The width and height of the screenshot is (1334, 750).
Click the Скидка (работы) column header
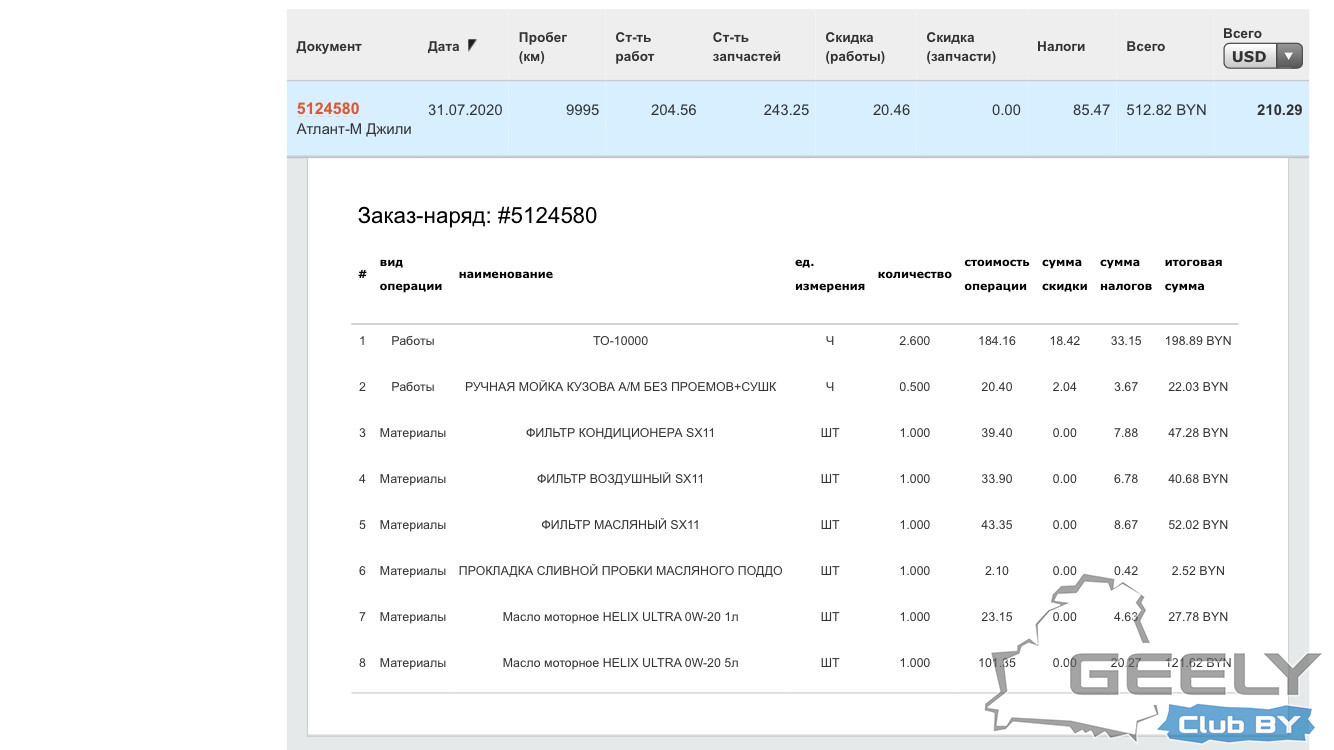click(x=855, y=46)
